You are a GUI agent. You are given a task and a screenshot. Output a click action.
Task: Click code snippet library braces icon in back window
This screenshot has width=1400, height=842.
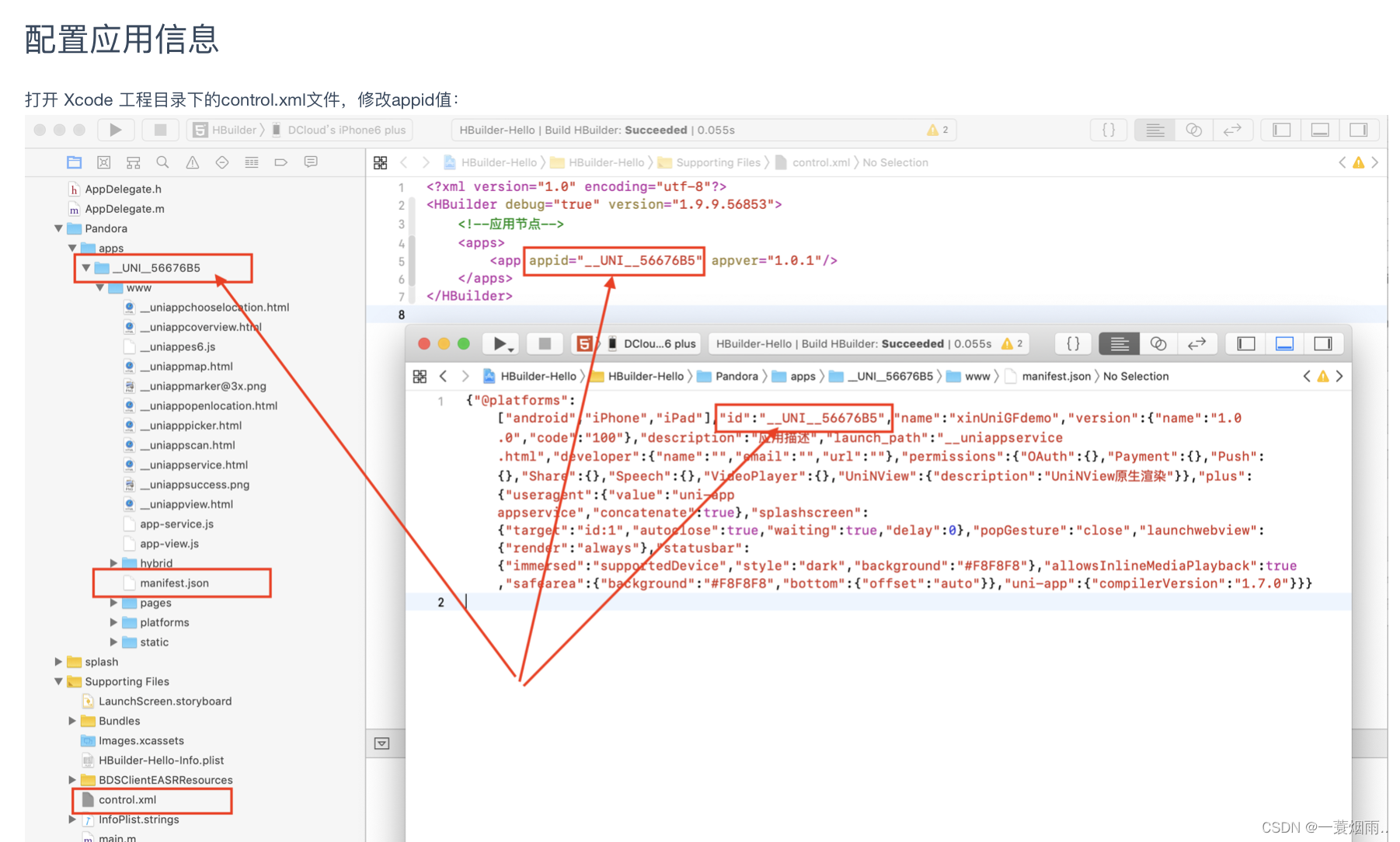tap(1109, 130)
